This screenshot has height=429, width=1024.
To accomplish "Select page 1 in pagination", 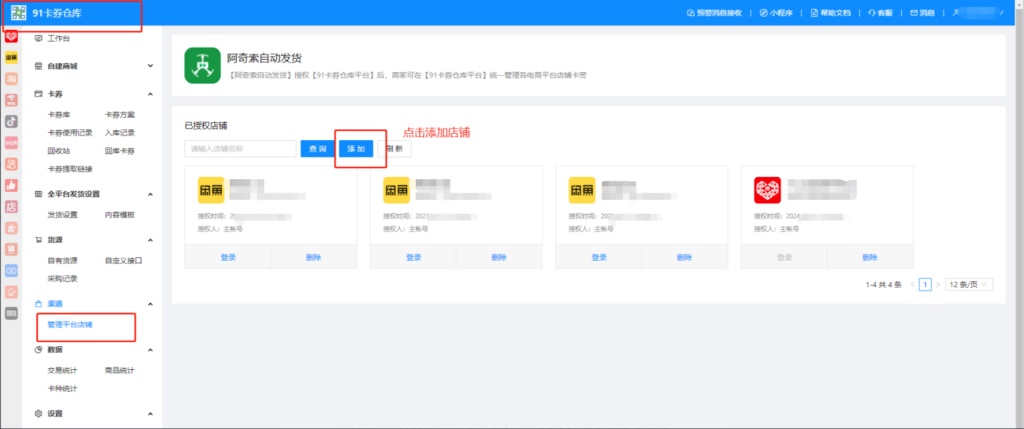I will click(x=925, y=285).
